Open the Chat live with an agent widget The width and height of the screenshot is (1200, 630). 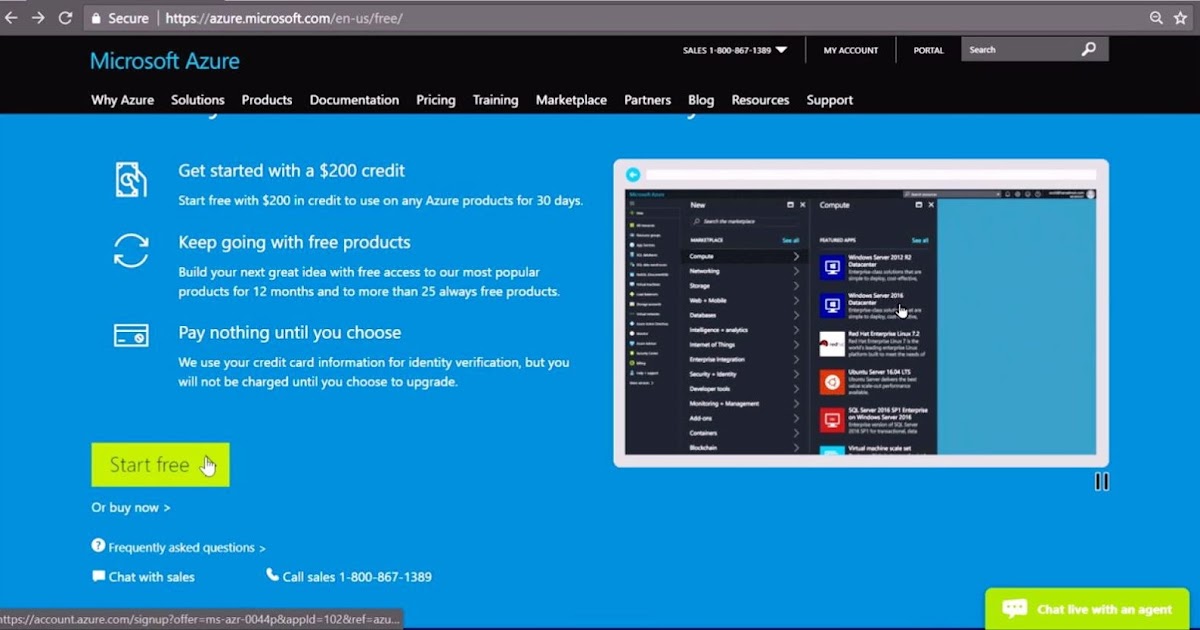(x=1086, y=608)
